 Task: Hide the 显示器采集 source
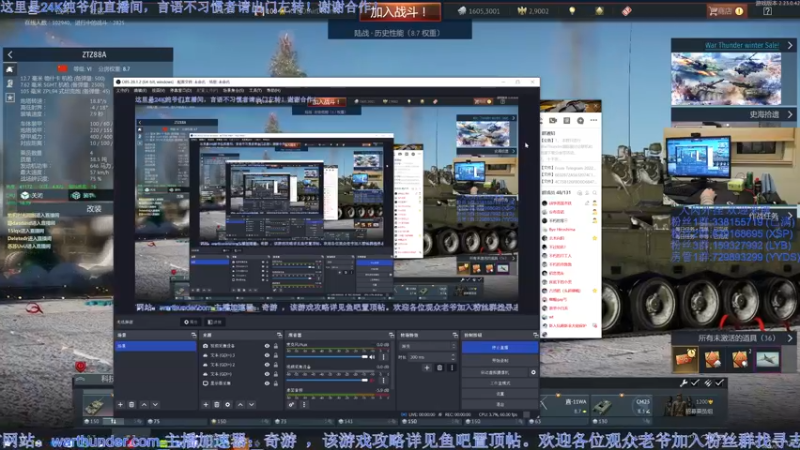(267, 383)
